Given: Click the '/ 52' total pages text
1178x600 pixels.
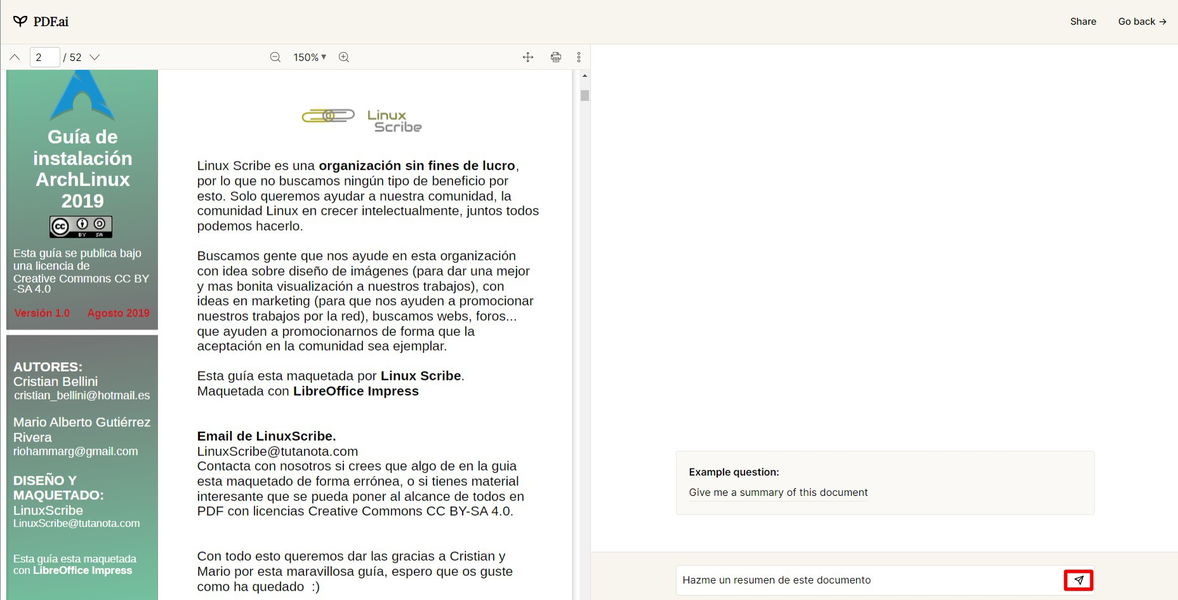Looking at the screenshot, I should coord(73,57).
